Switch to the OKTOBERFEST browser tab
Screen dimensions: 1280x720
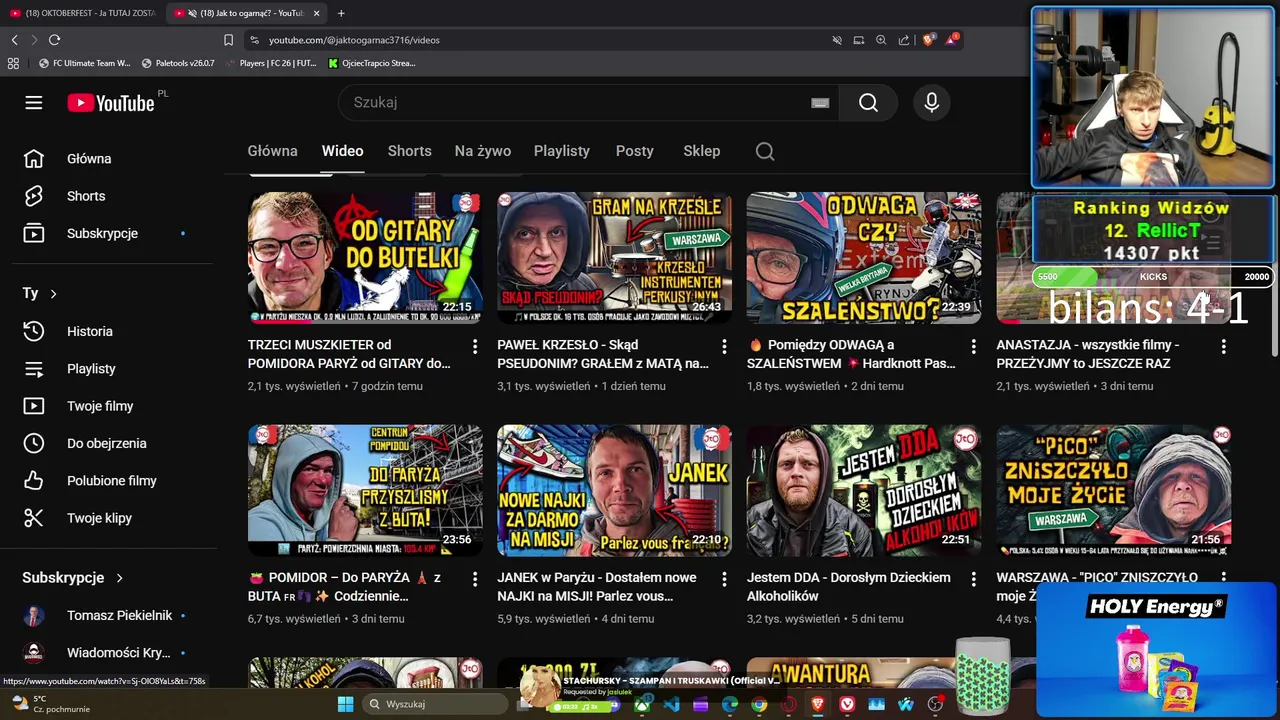[x=82, y=13]
